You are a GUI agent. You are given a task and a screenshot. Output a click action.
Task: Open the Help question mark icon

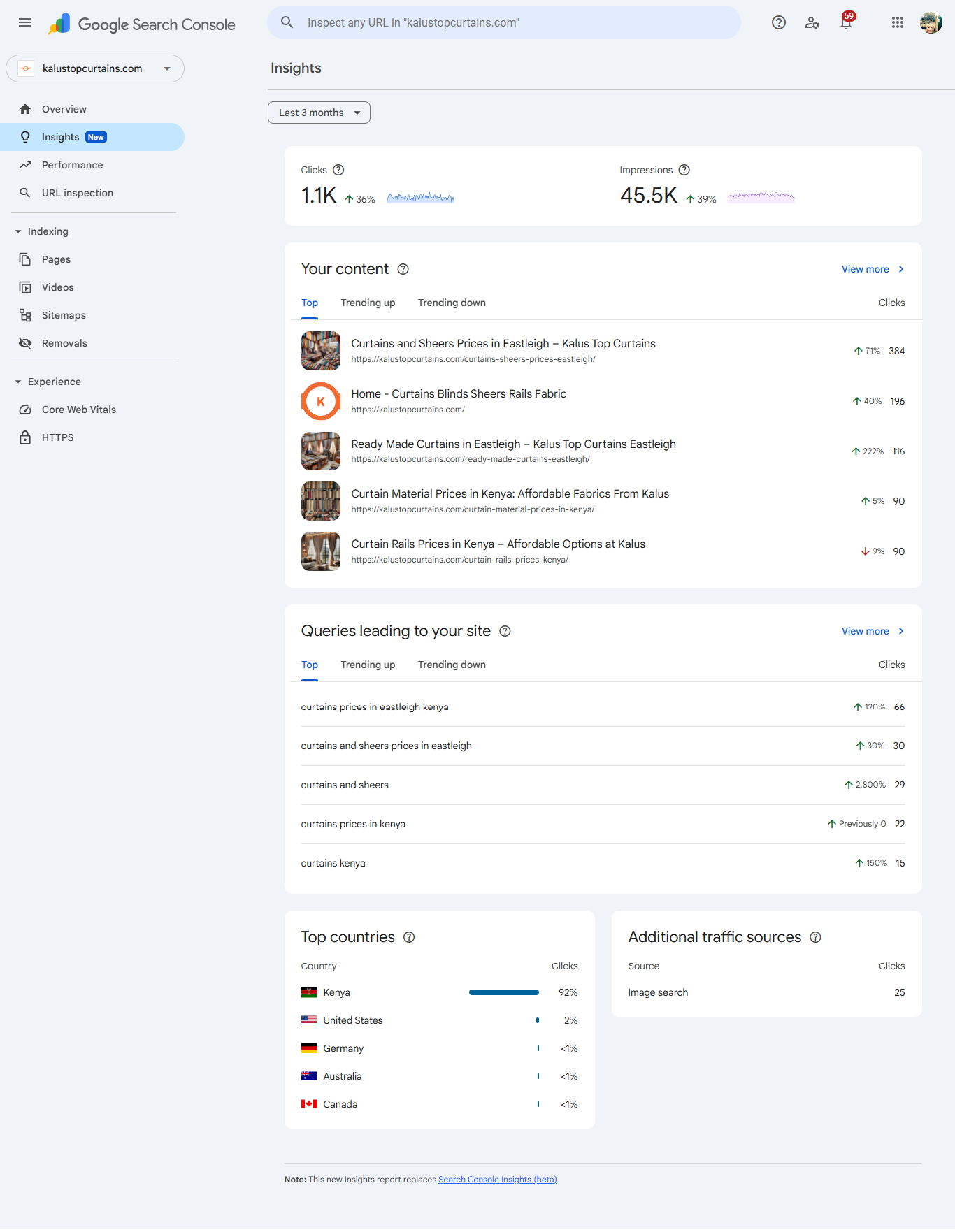tap(779, 22)
